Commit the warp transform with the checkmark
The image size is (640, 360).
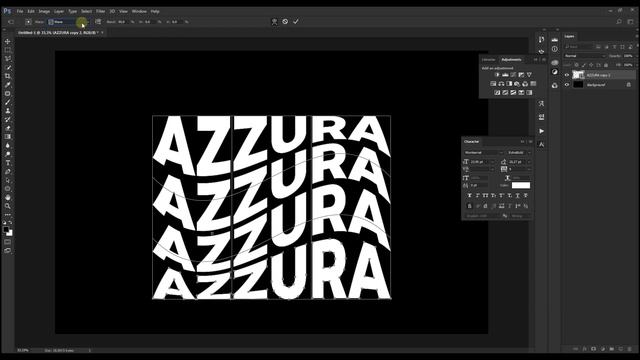pos(296,22)
